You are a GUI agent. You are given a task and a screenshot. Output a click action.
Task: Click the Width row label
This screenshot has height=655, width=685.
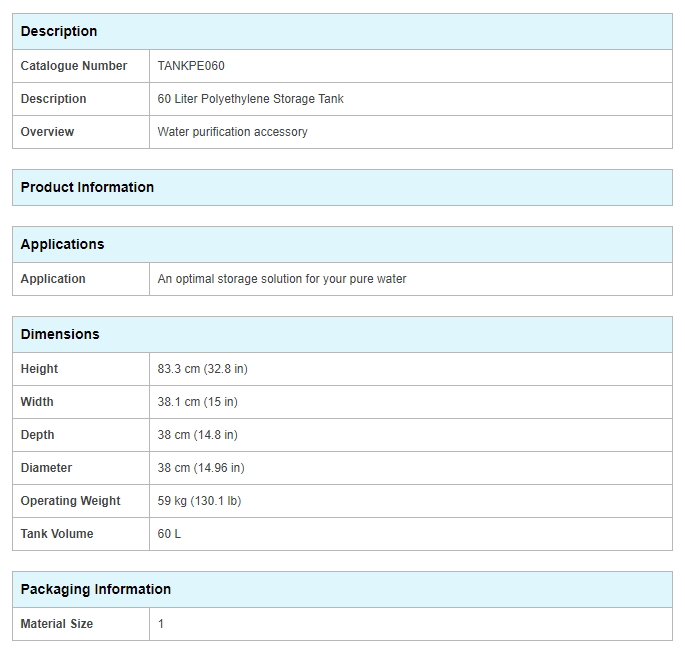[37, 402]
